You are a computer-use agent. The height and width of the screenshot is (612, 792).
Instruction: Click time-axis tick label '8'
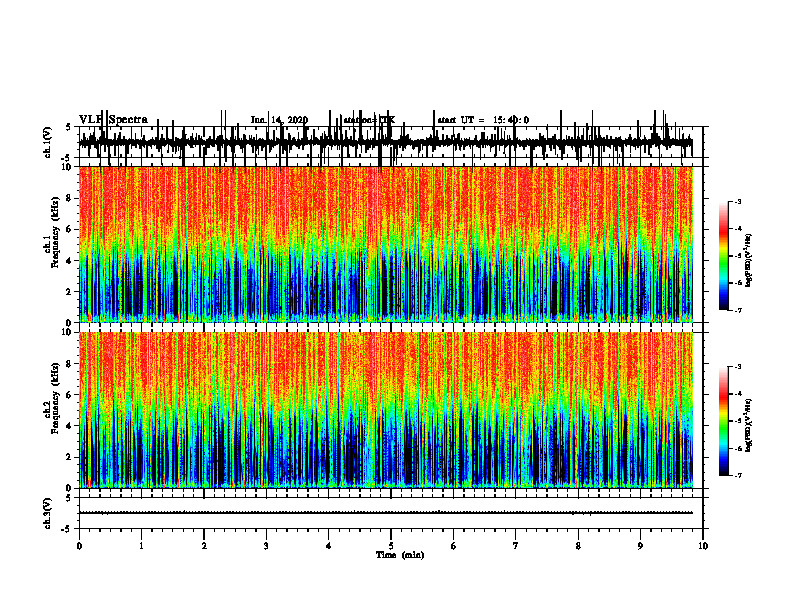click(x=578, y=546)
